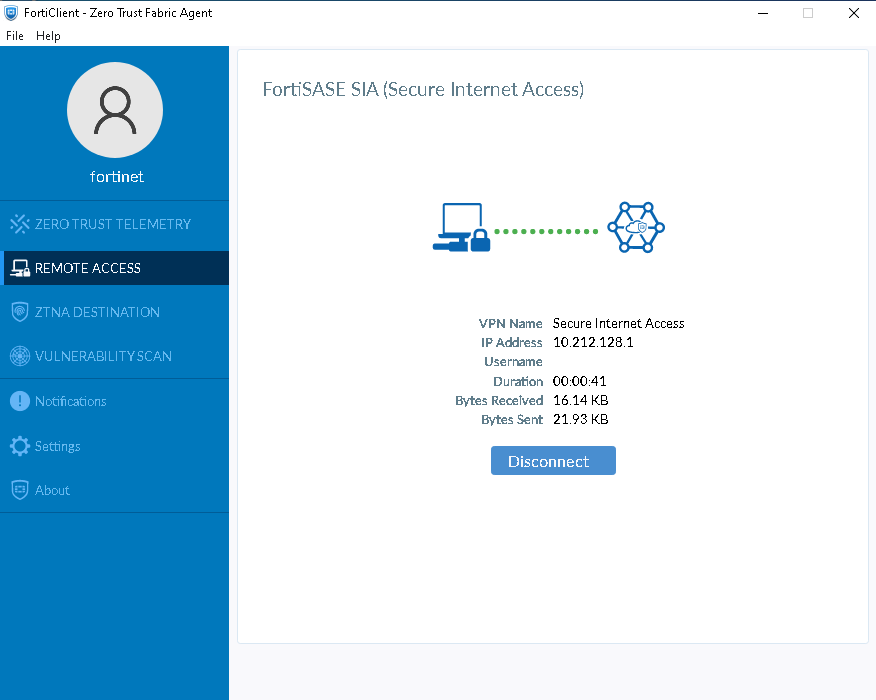
Task: Click the Zero Trust Telemetry icon
Action: (20, 224)
